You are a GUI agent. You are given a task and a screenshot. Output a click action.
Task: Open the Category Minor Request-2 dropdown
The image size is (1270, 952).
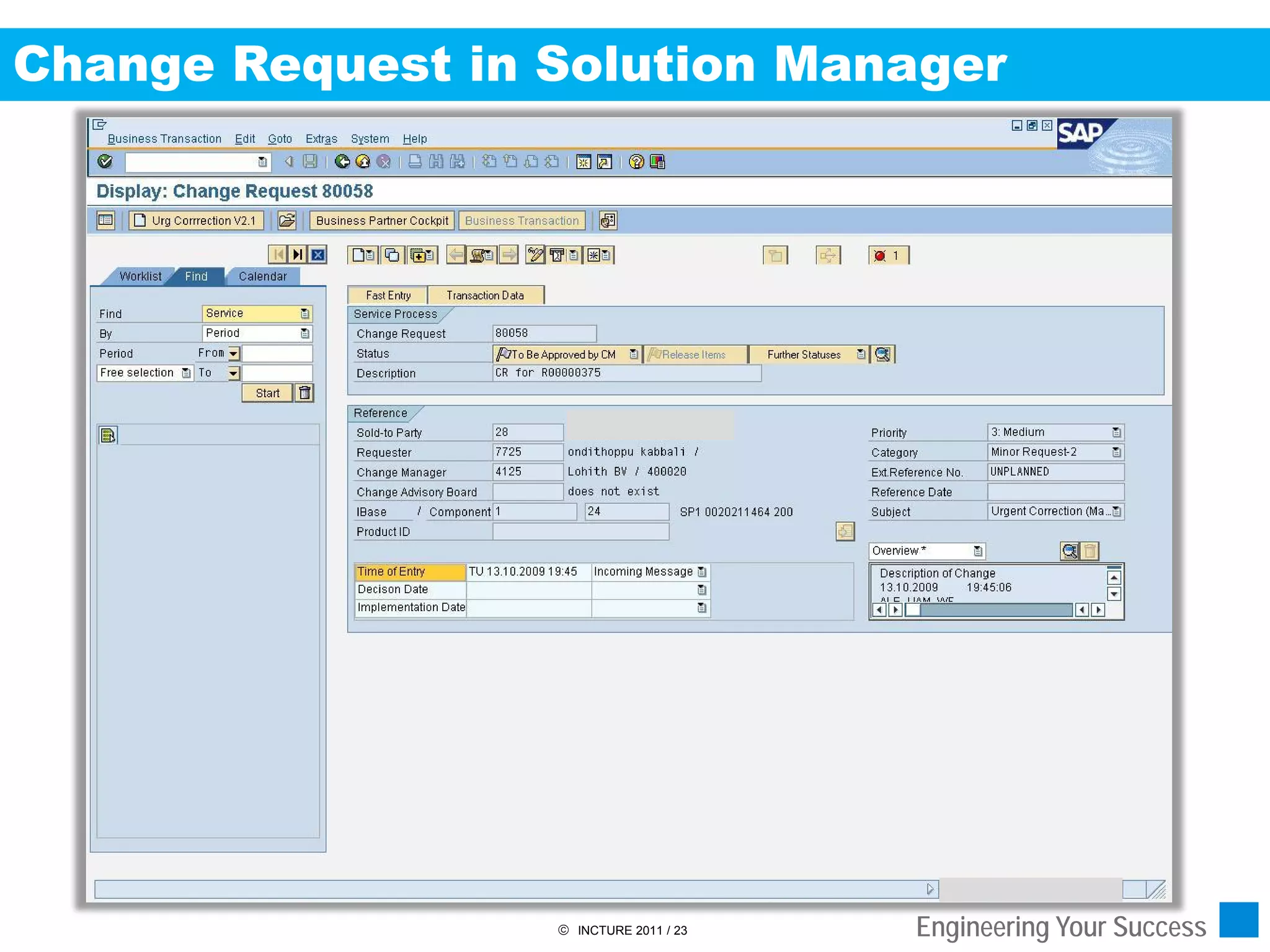[1116, 452]
